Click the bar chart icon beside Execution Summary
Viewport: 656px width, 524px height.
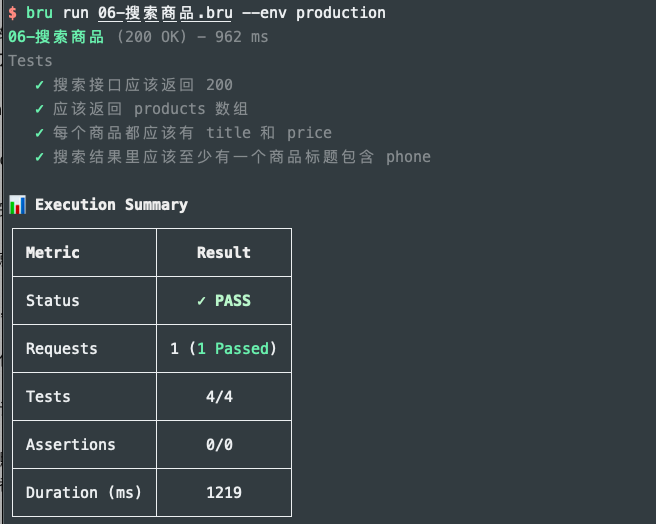[17, 205]
